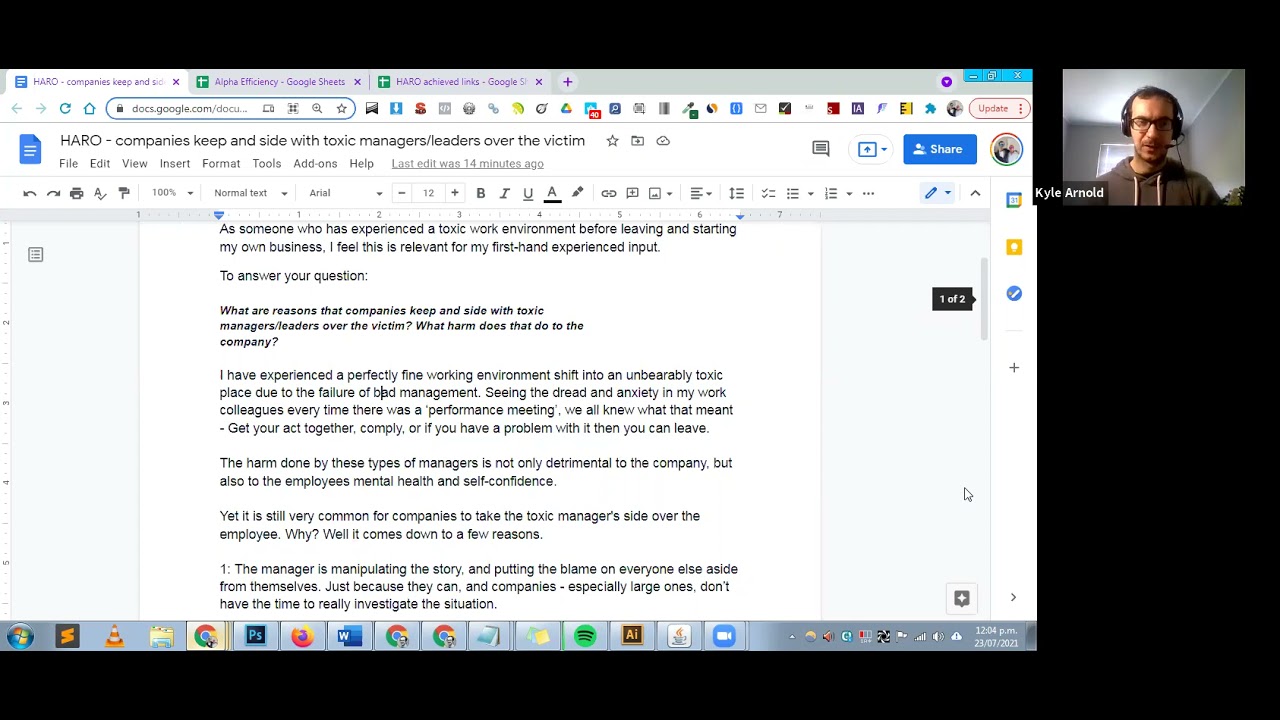1280x720 pixels.
Task: Open comment history icon
Action: point(821,149)
